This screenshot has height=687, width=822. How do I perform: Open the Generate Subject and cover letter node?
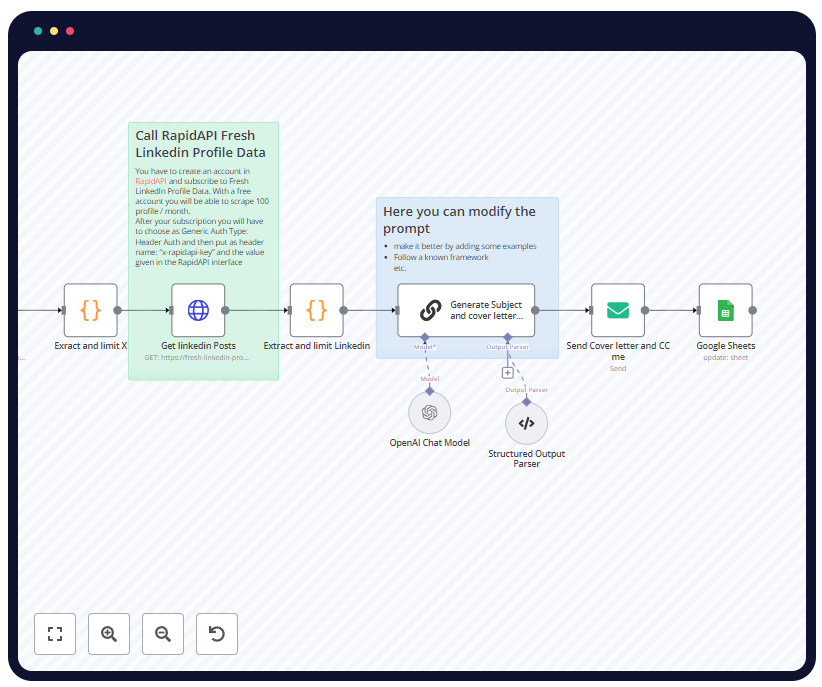pyautogui.click(x=466, y=310)
